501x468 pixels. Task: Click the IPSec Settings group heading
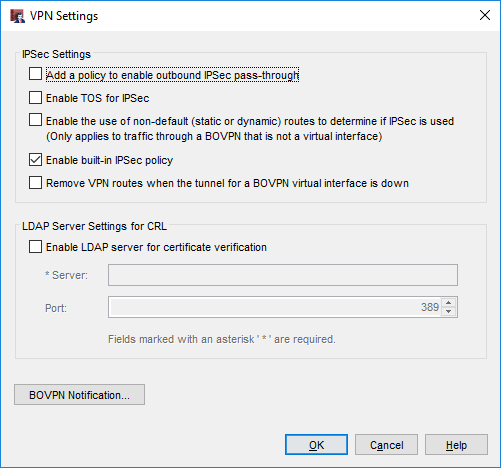(x=56, y=54)
